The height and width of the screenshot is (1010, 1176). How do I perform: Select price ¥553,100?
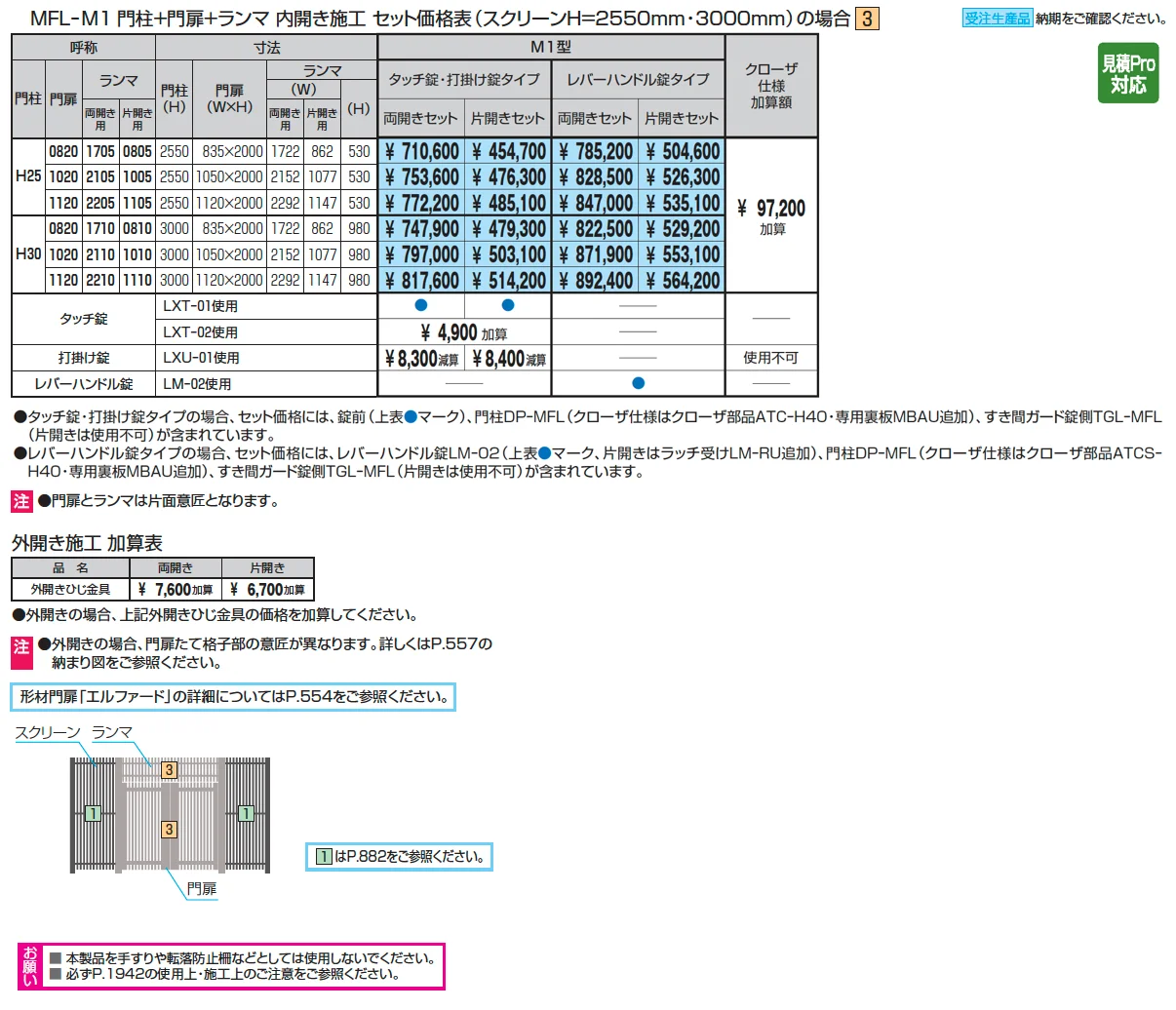tap(683, 253)
